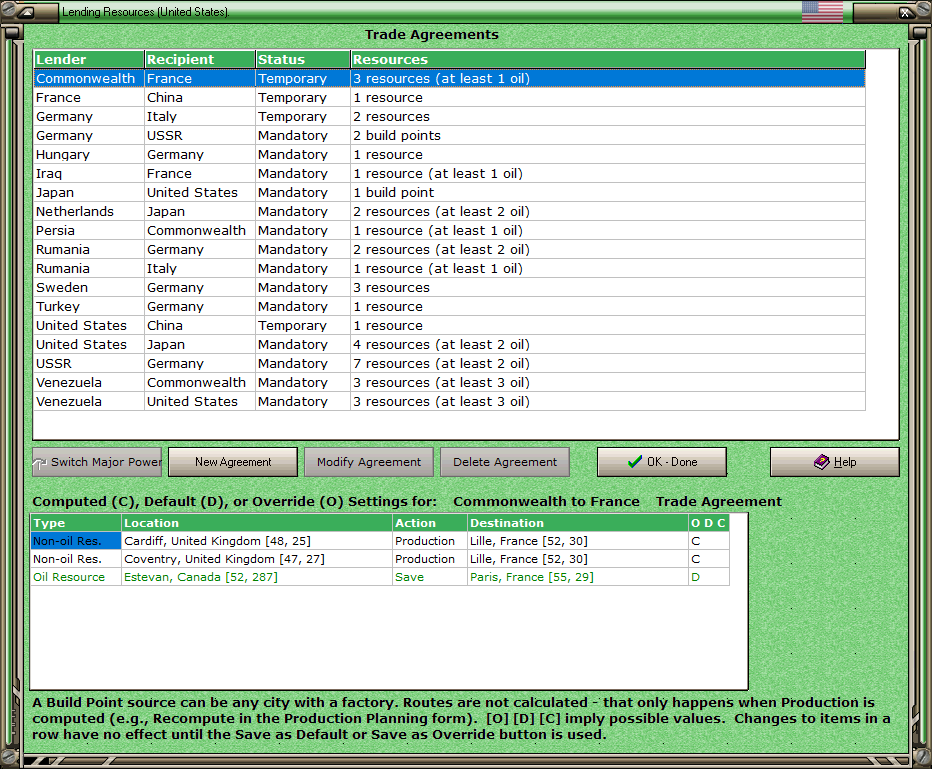Select the Rumania to Germany agreement

tap(449, 250)
